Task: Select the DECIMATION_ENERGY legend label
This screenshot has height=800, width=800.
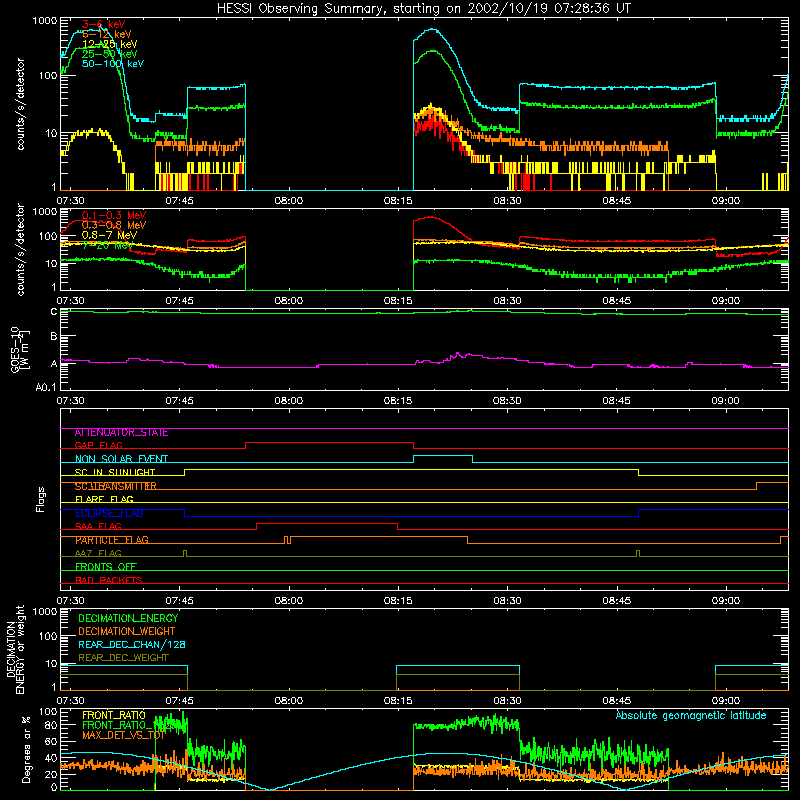Action: (128, 618)
